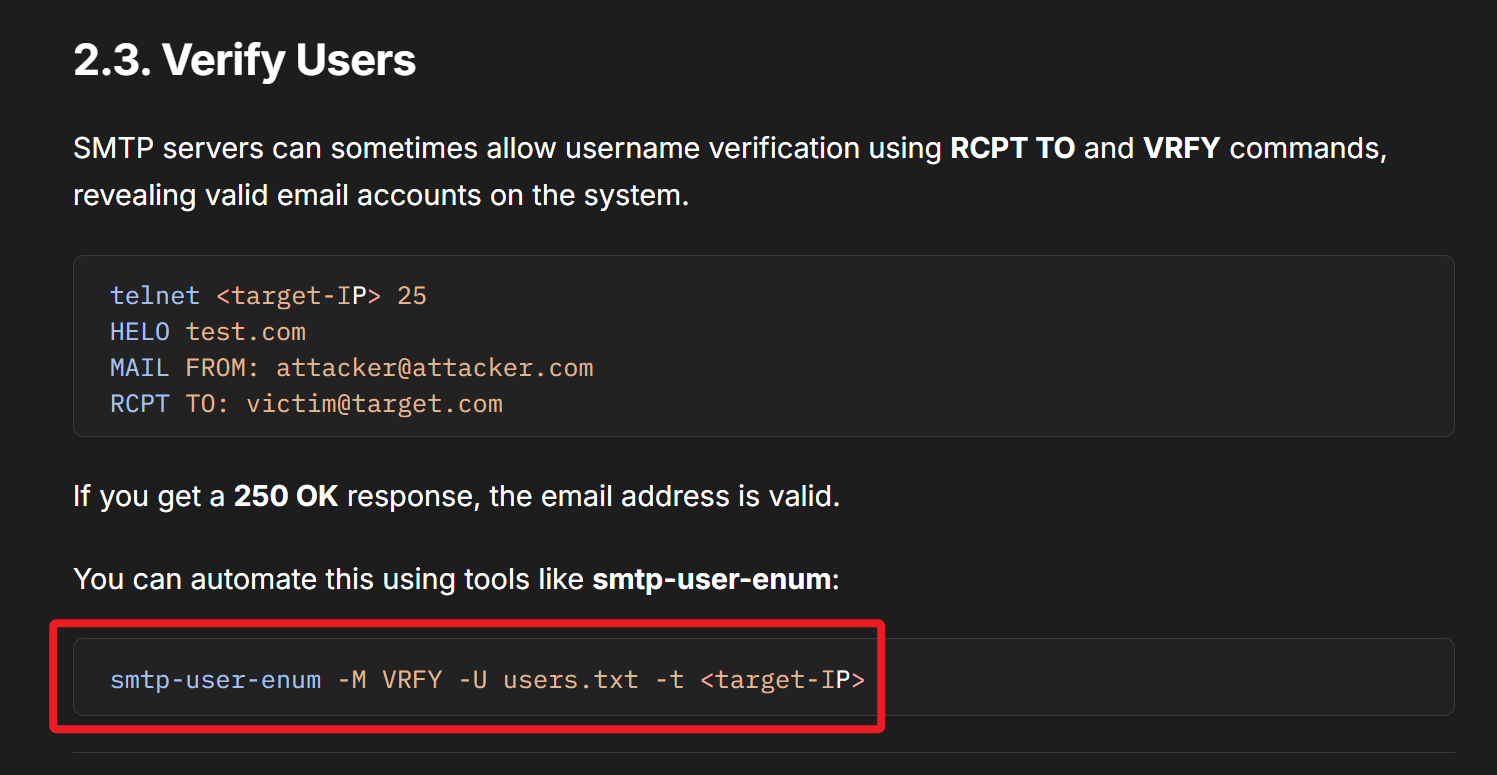Click the bold "smtp-user-enum" in the sentence
Screen dimensions: 1497x775
pos(711,579)
